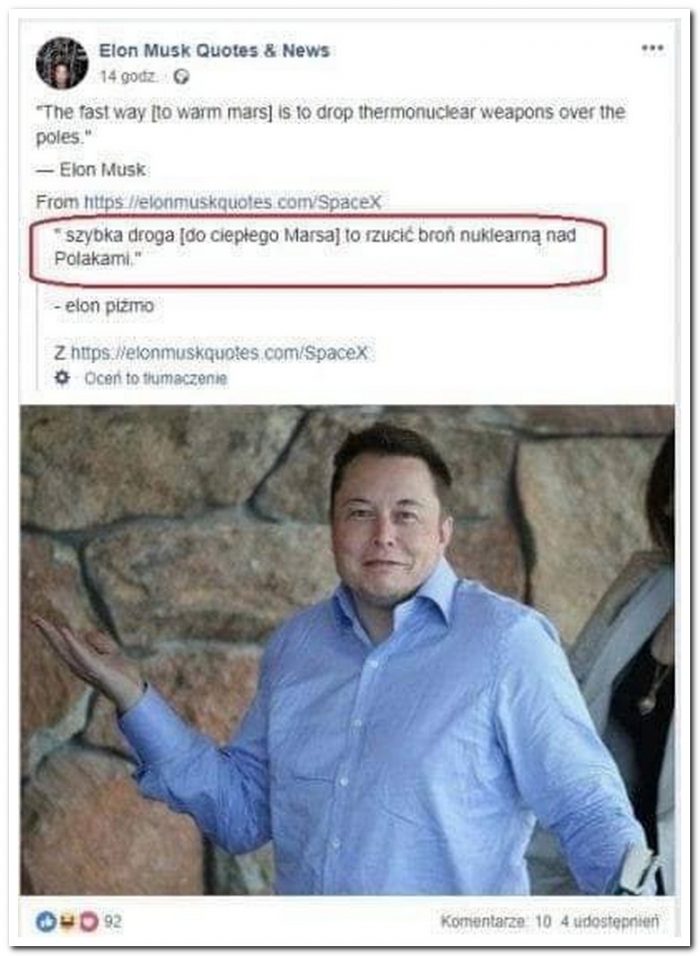
Task: View the 92 reactions count
Action: pyautogui.click(x=112, y=921)
